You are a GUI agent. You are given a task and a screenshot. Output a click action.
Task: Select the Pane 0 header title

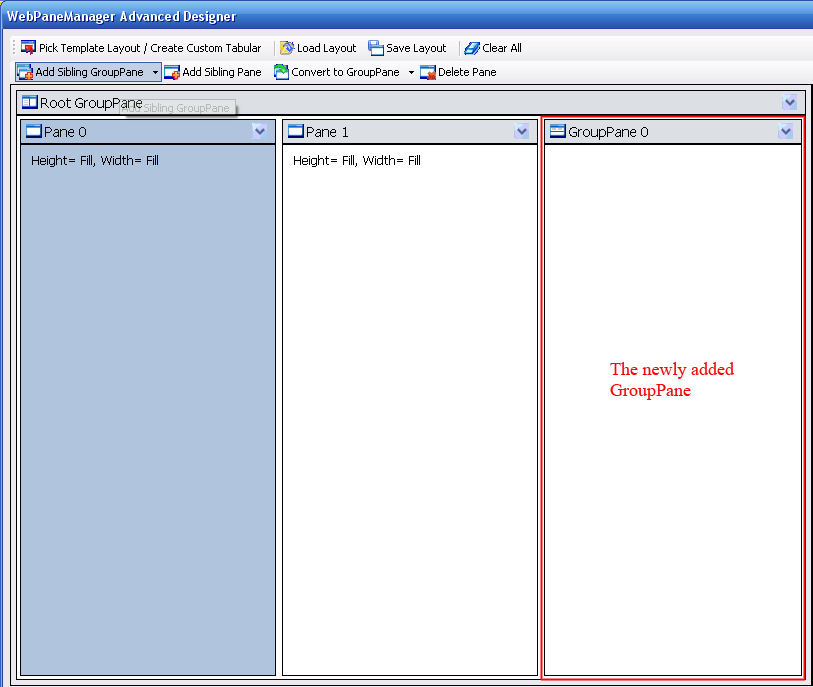65,132
